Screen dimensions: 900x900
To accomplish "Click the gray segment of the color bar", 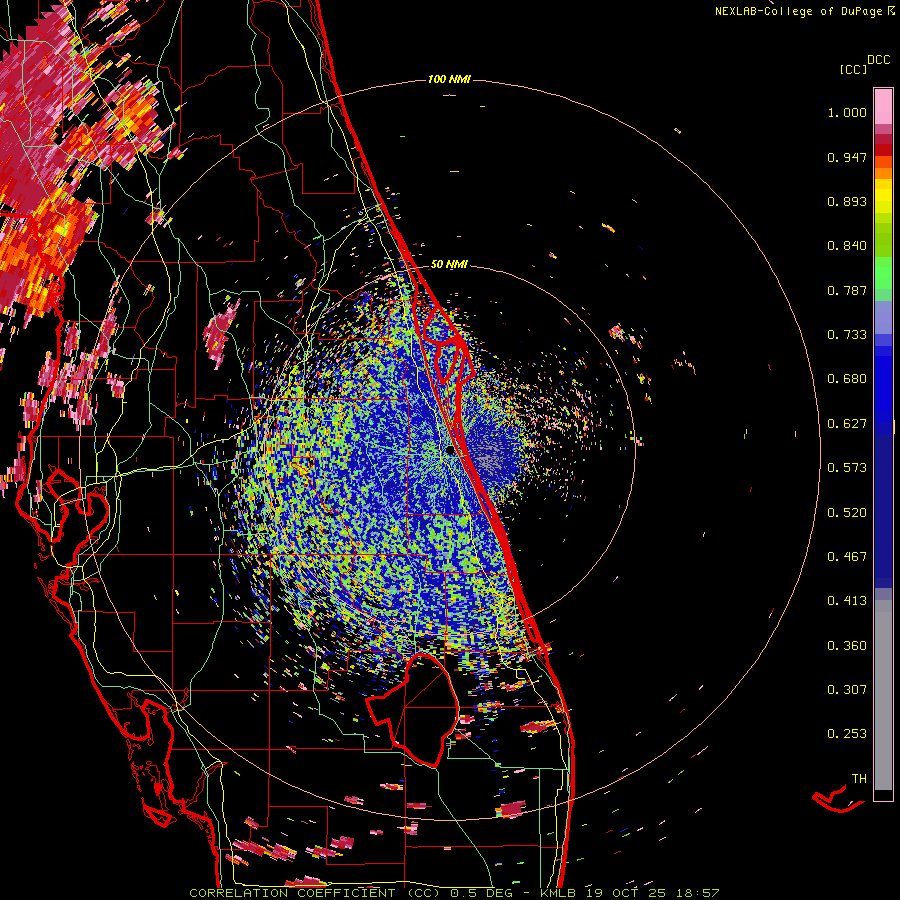I will pyautogui.click(x=883, y=695).
